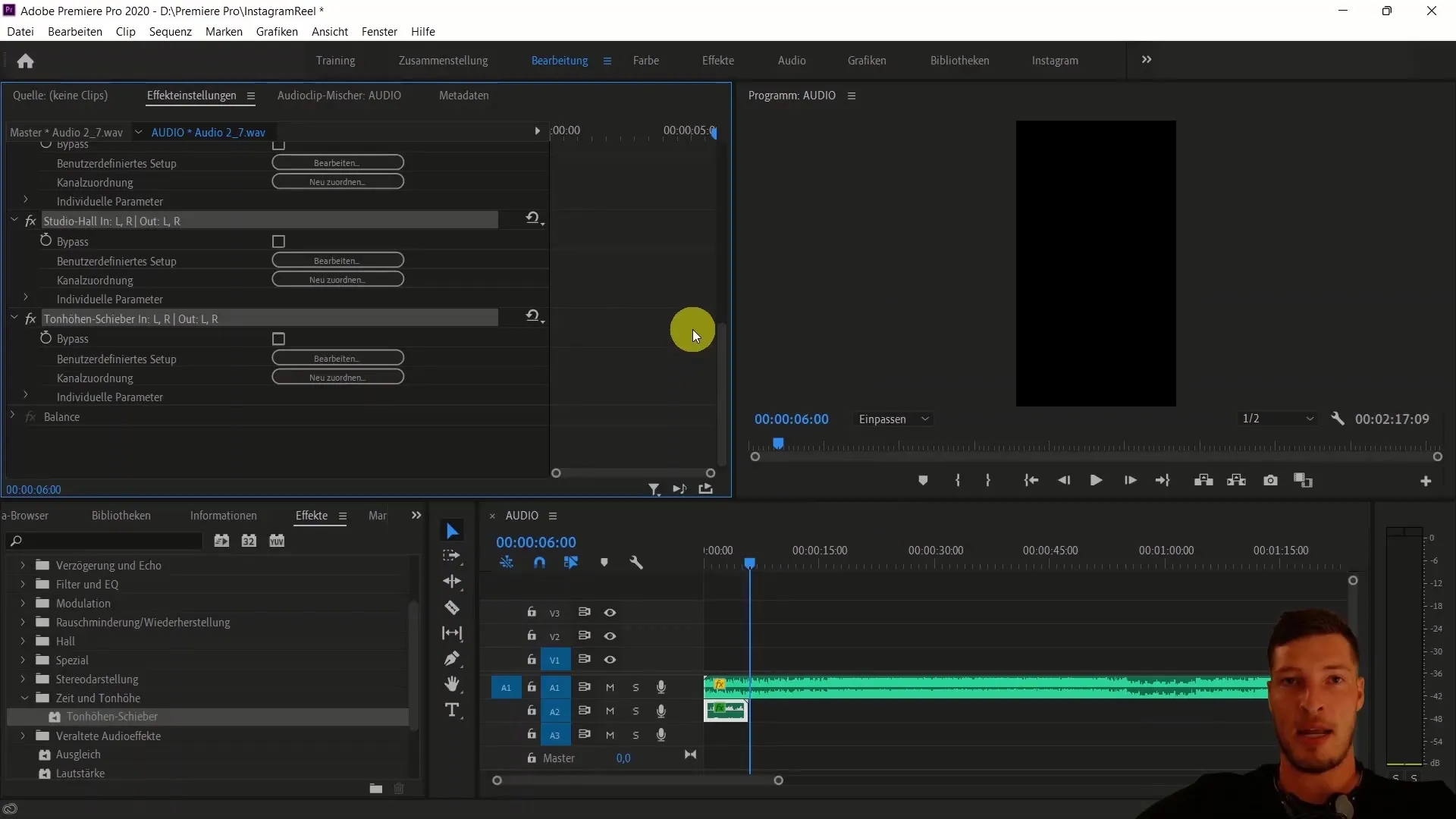Toggle V2 track visibility eye
This screenshot has width=1456, height=819.
(x=610, y=635)
